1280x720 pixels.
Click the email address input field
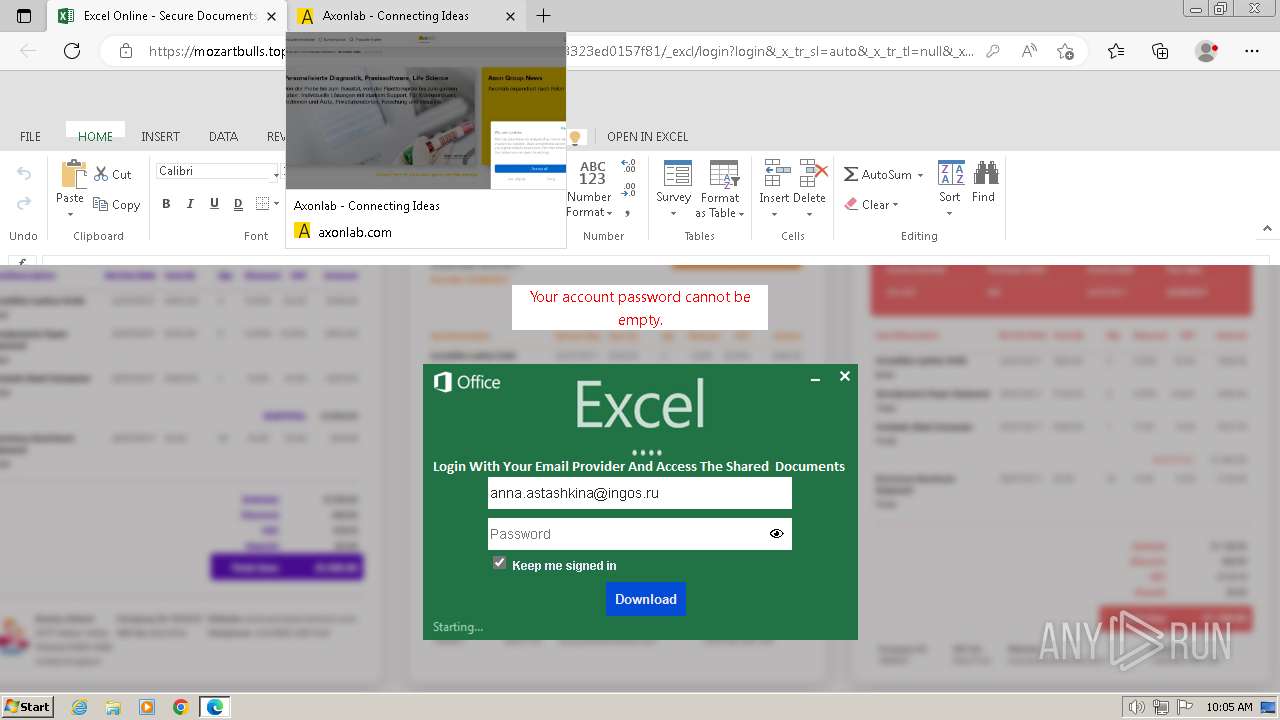640,493
